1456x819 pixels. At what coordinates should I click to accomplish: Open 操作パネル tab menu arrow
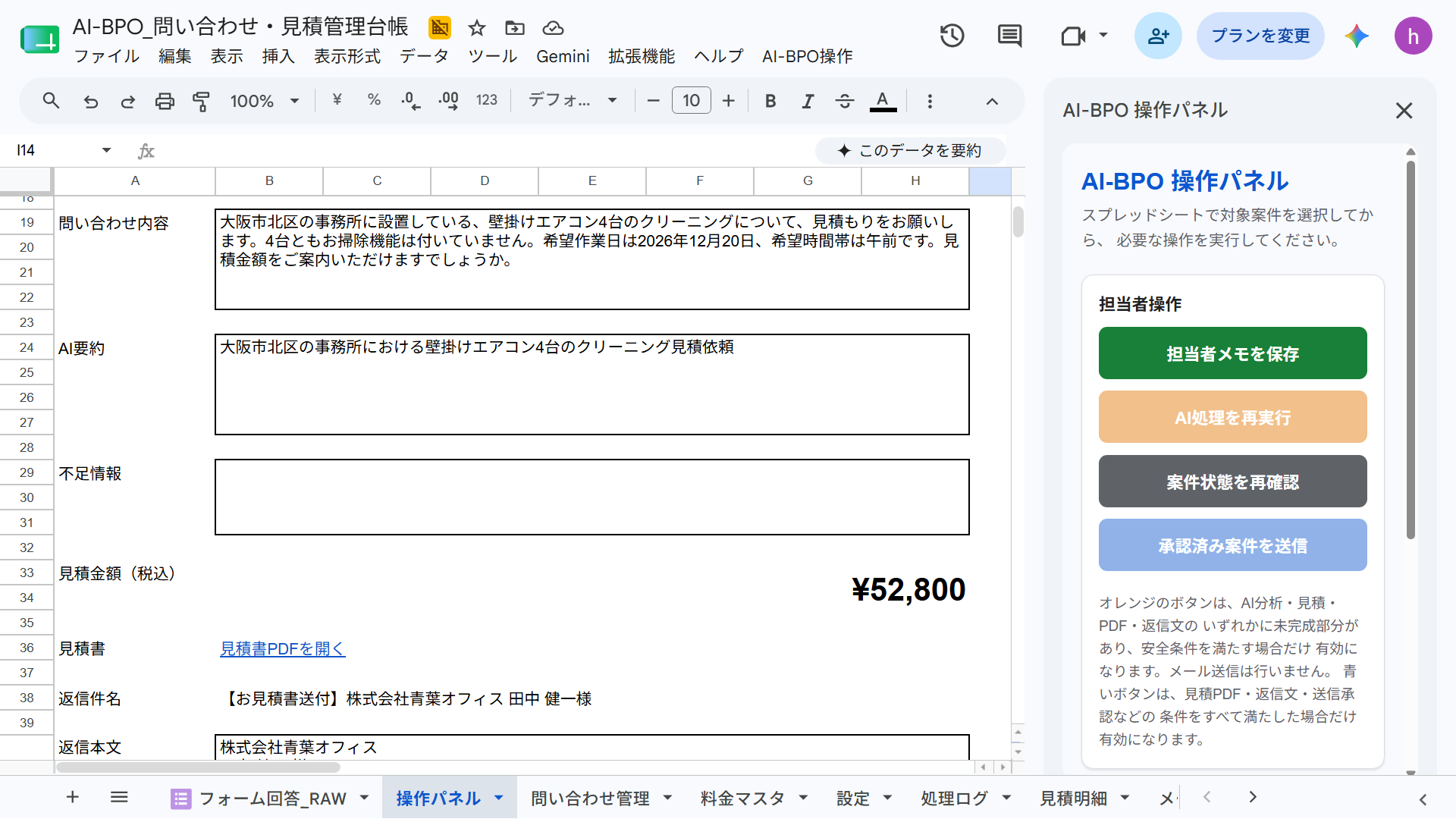click(x=499, y=797)
